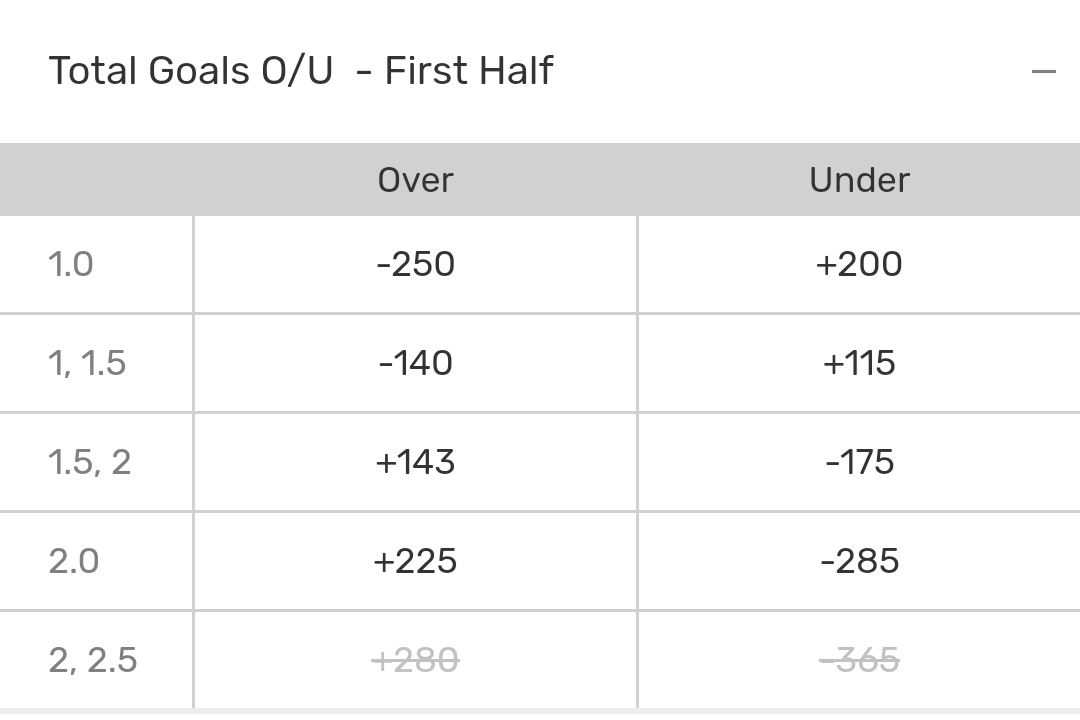
Task: Click struck-through Over +280 odds
Action: [x=416, y=660]
